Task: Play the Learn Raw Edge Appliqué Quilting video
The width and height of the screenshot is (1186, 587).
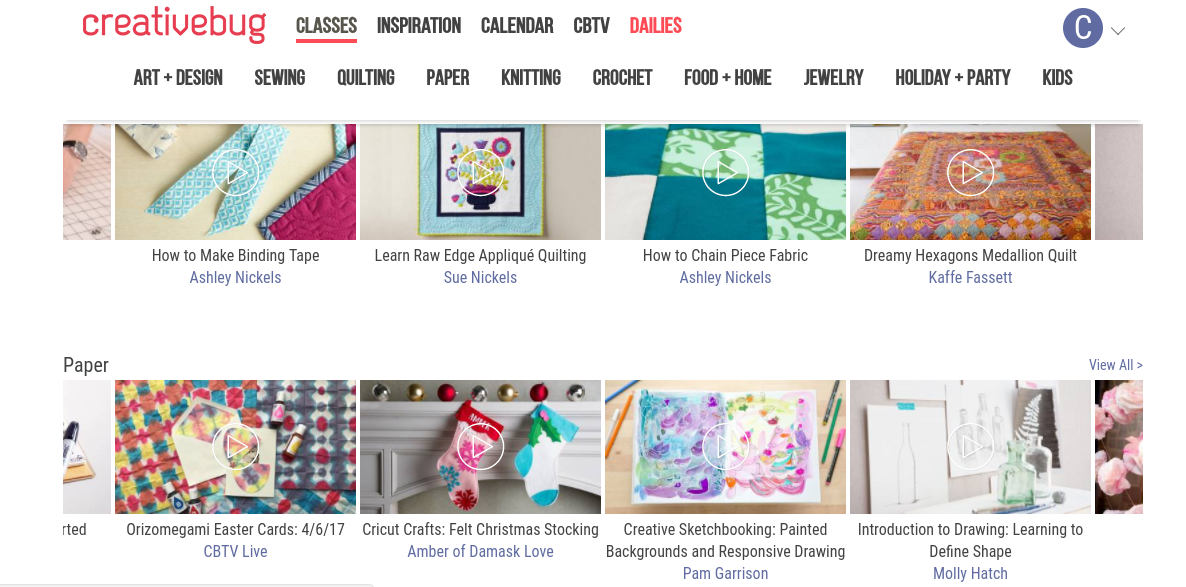Action: 480,173
